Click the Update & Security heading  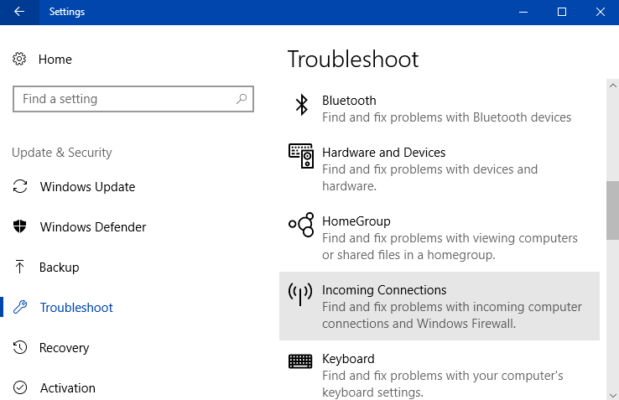pos(62,152)
